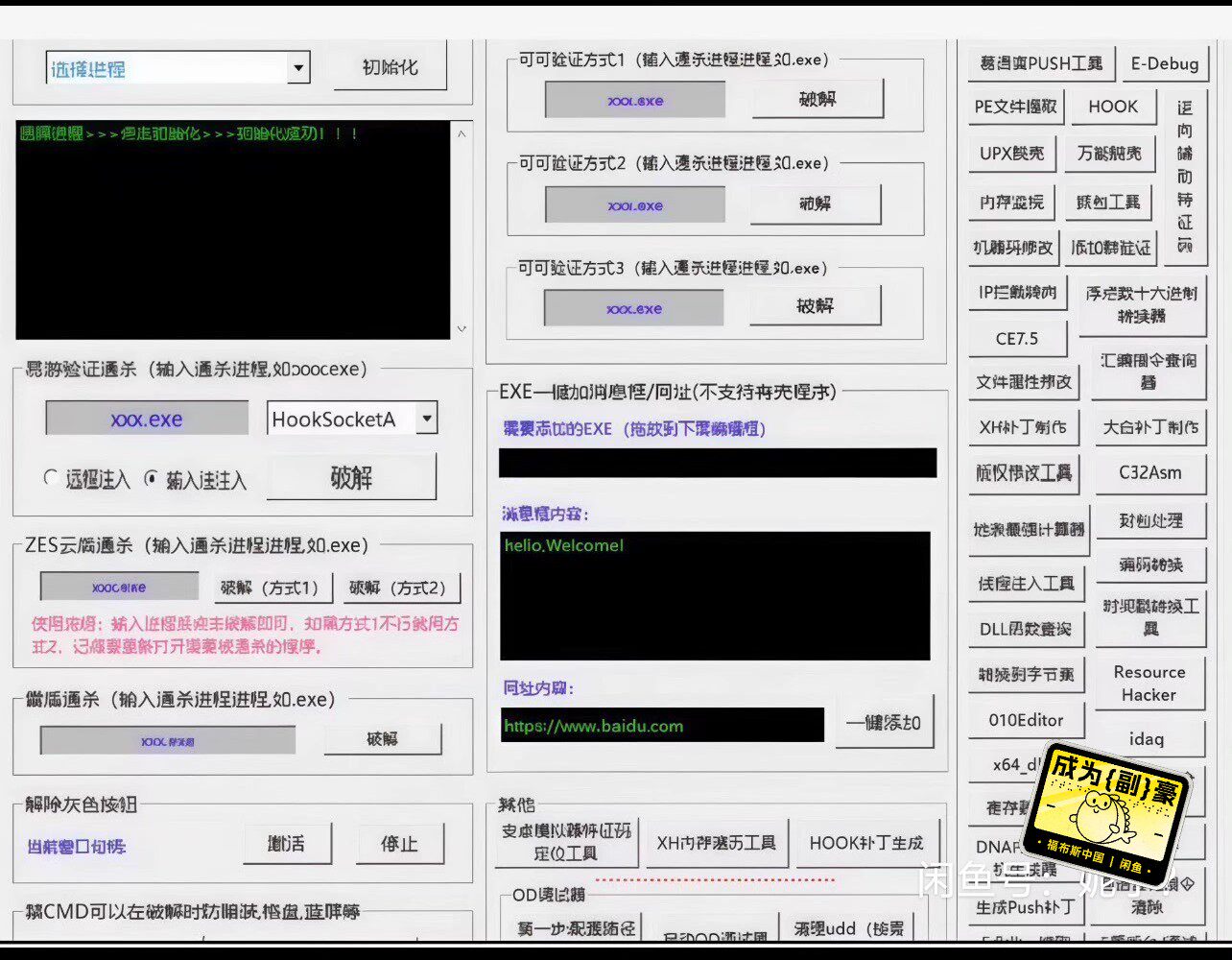
Task: Launch 010Editor
Action: (1026, 720)
